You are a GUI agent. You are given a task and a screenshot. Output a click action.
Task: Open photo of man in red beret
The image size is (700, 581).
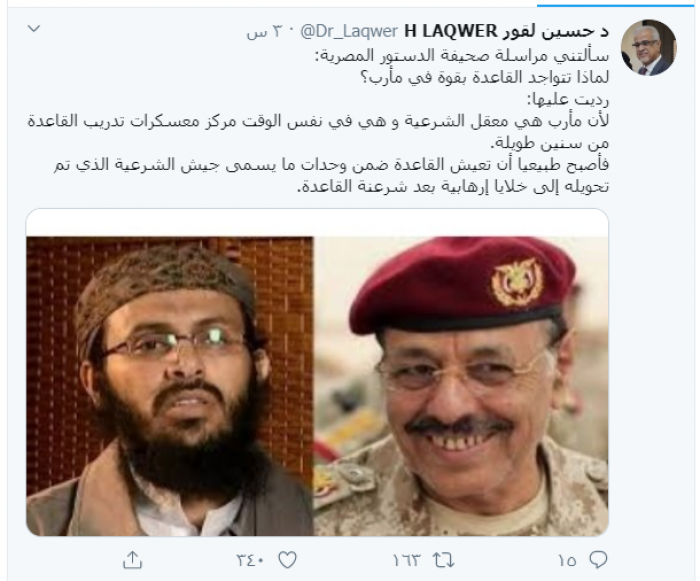[461, 386]
